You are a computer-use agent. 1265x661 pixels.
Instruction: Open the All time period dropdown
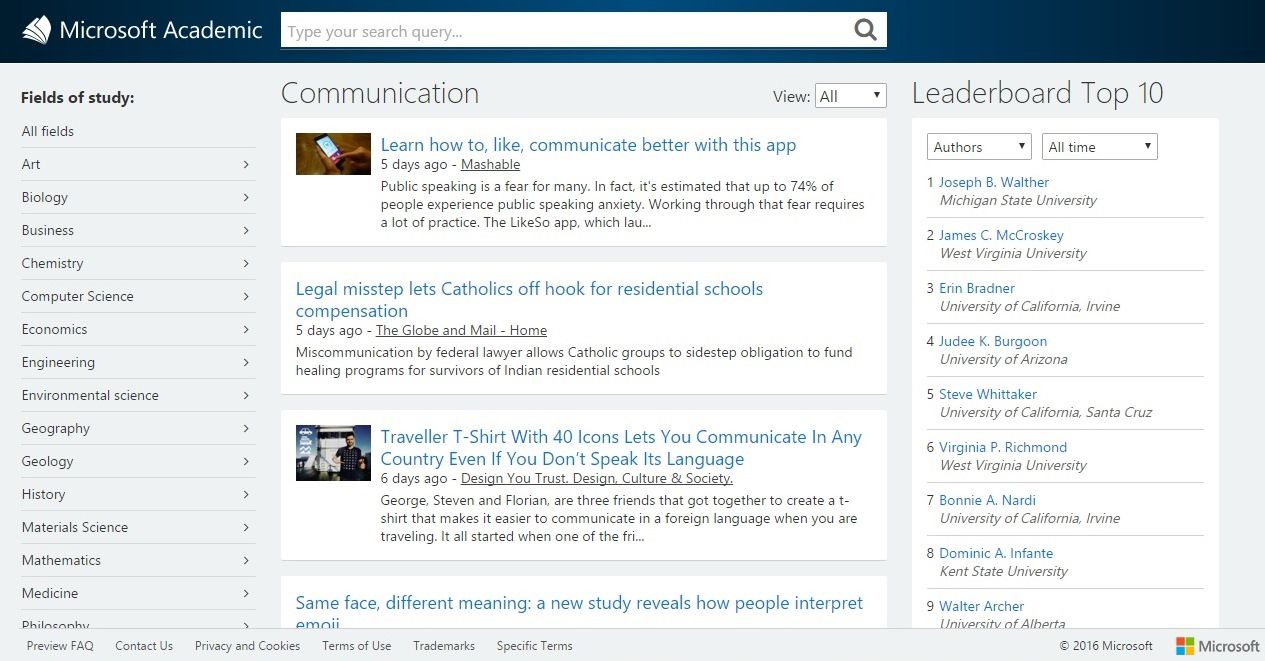1099,147
